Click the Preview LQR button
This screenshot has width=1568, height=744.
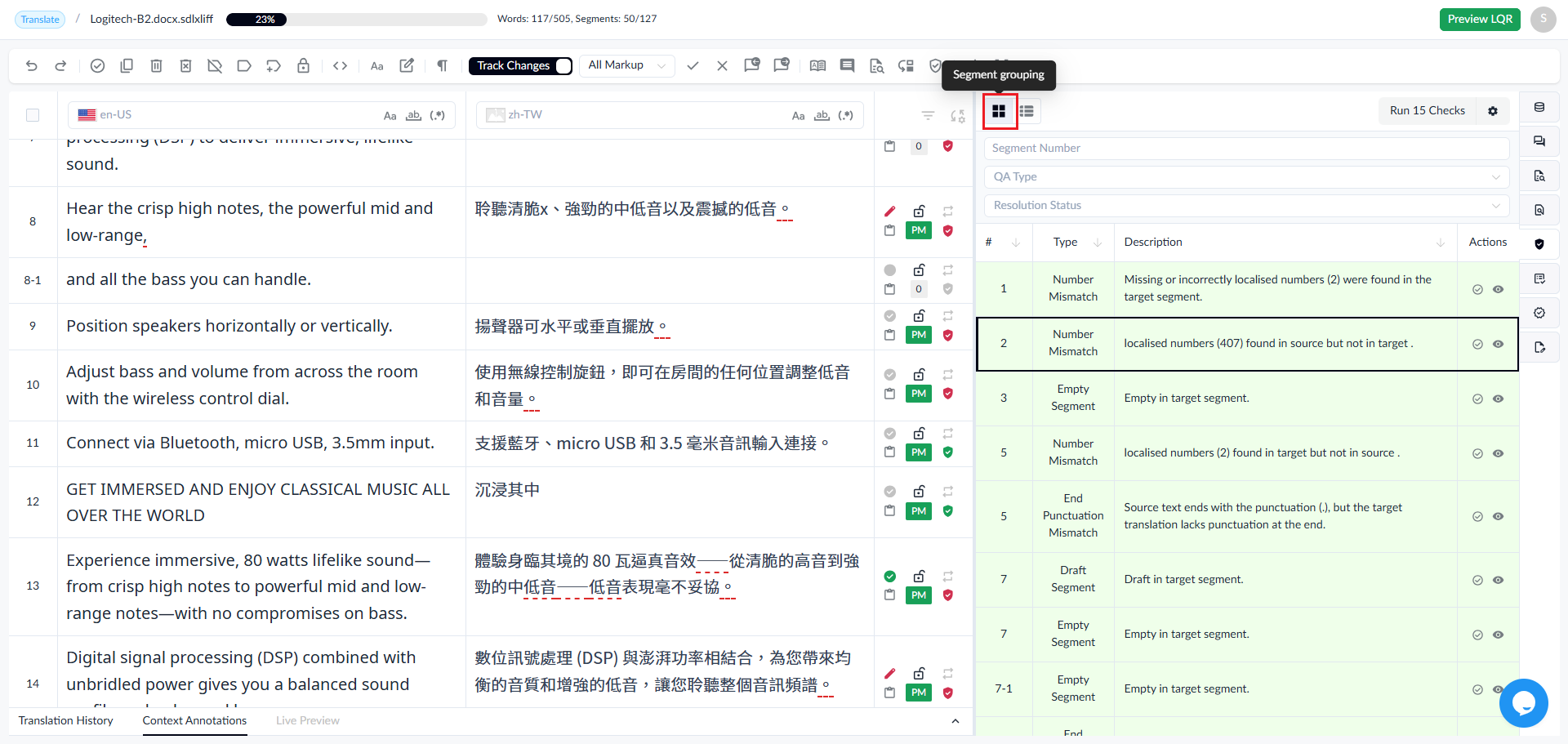(1480, 20)
